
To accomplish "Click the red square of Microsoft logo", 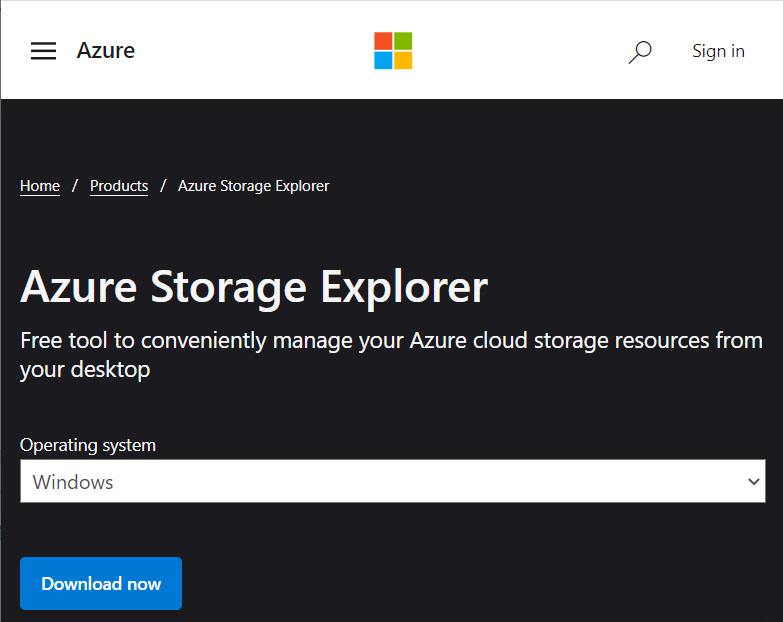I will coord(383,41).
